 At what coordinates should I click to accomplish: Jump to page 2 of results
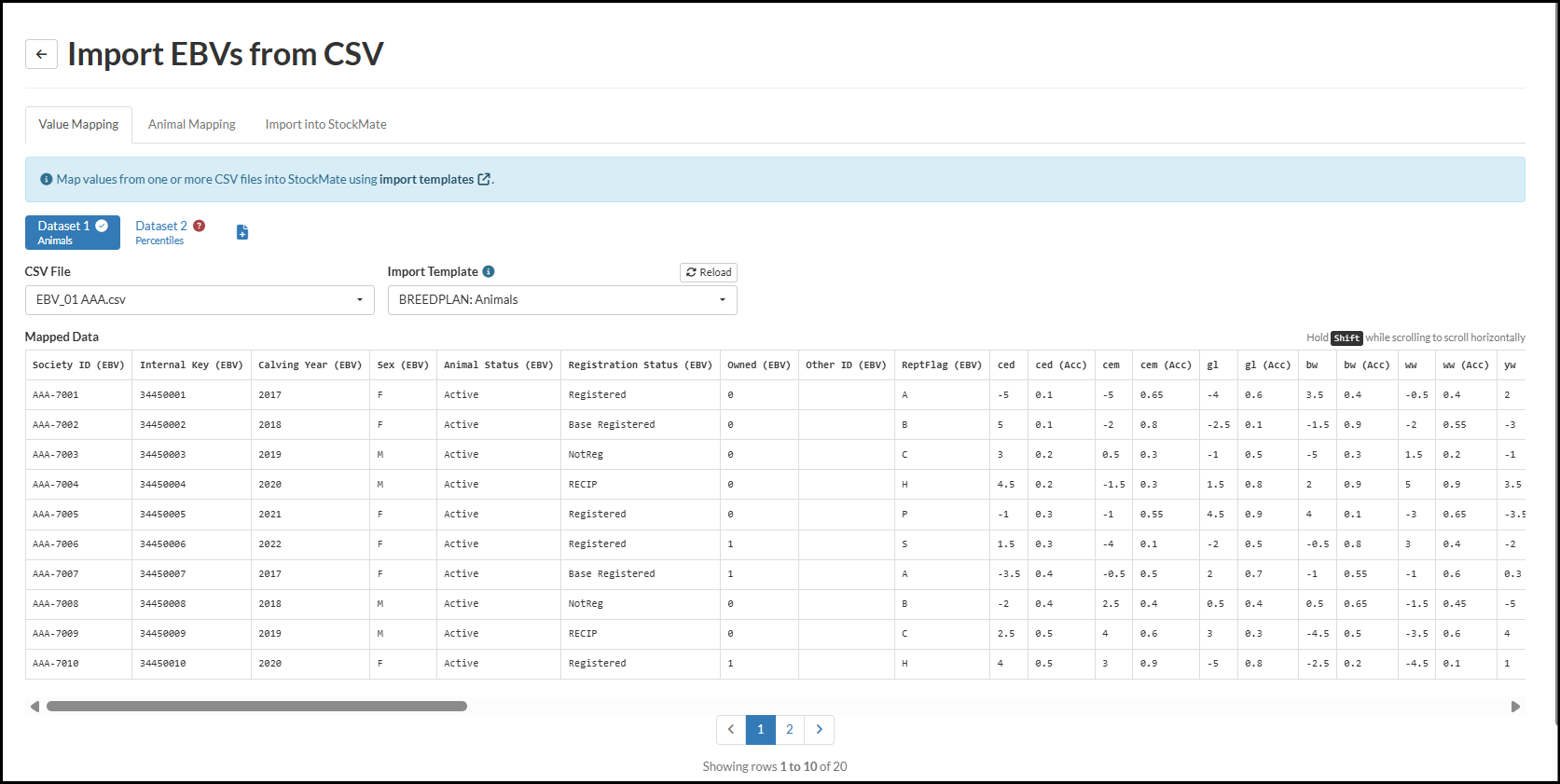tap(790, 729)
